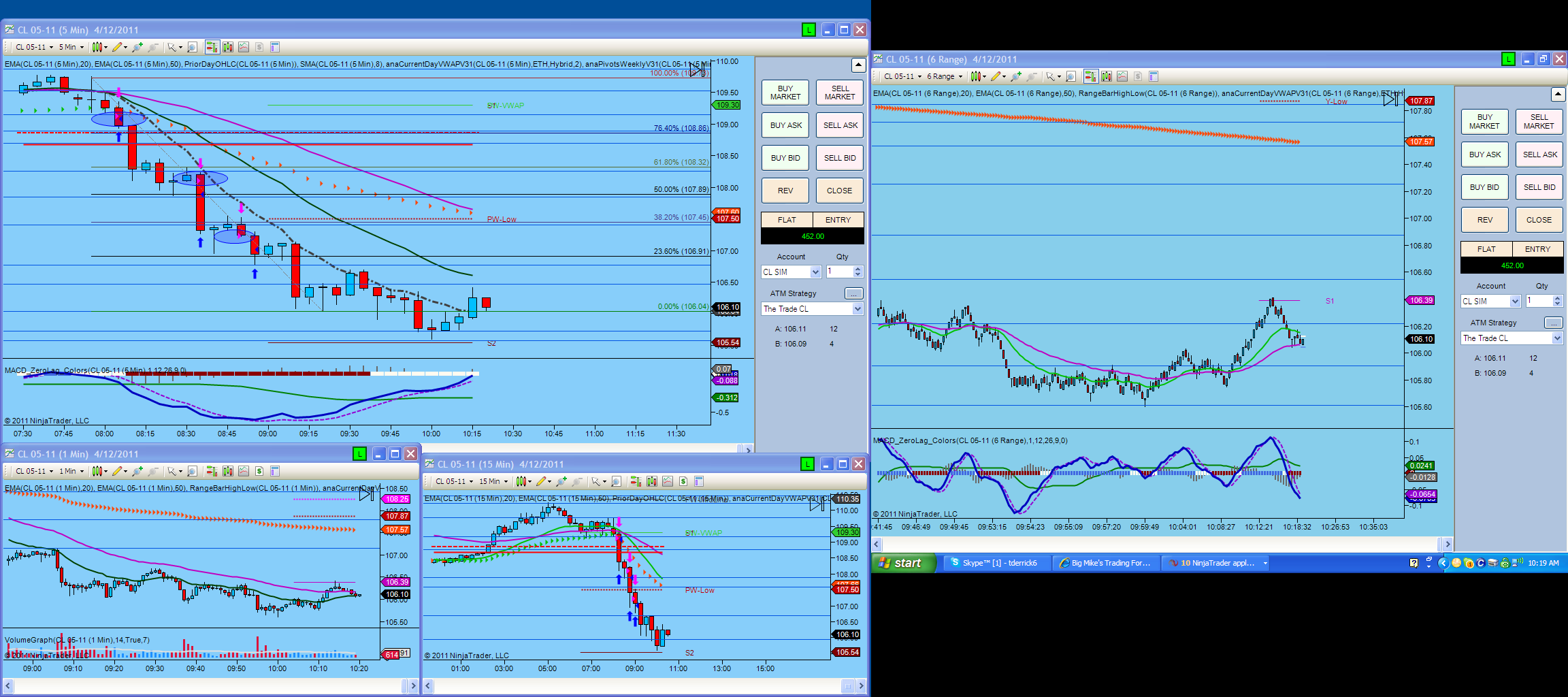Zoom in on the 5 Min chart
Image resolution: width=1568 pixels, height=697 pixels.
pyautogui.click(x=137, y=47)
